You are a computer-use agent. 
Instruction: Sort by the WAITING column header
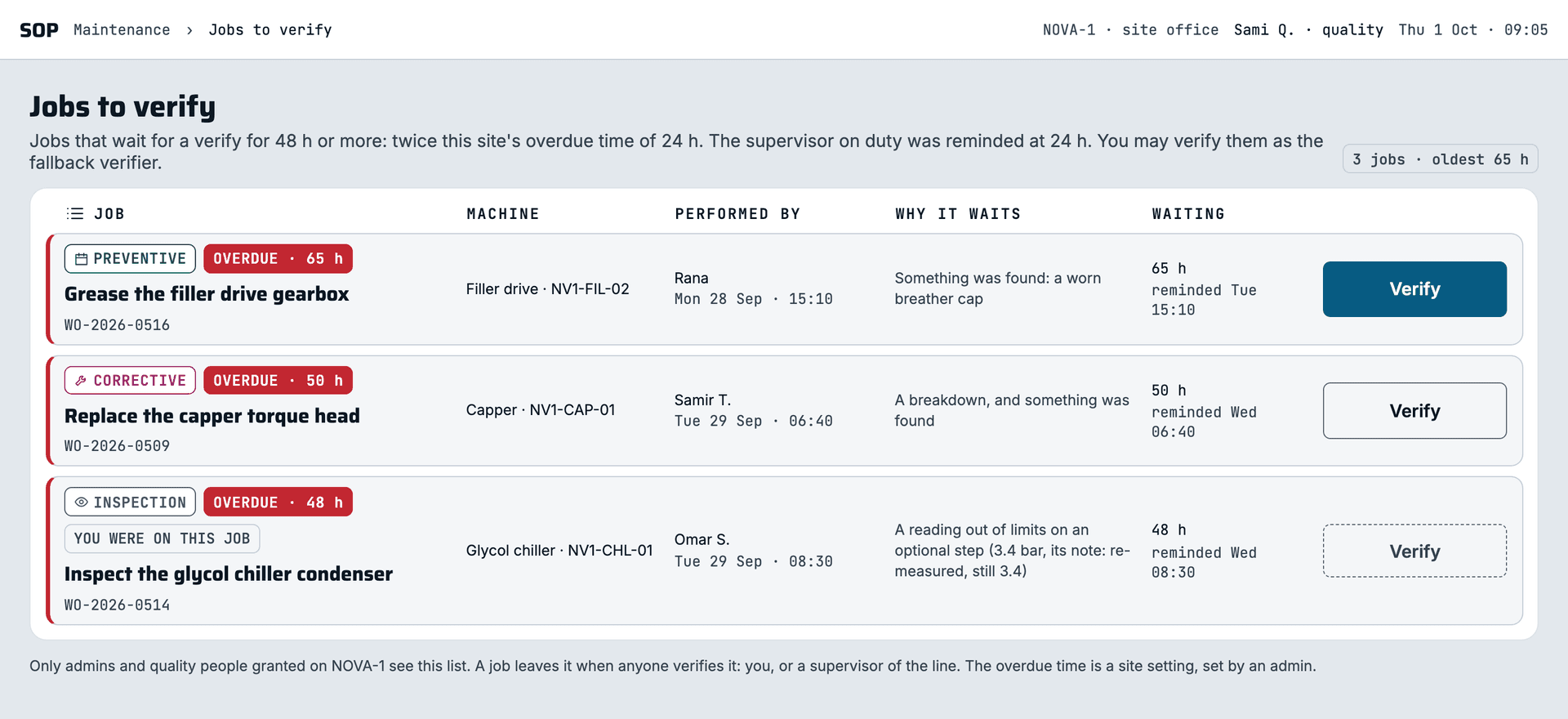click(1188, 214)
